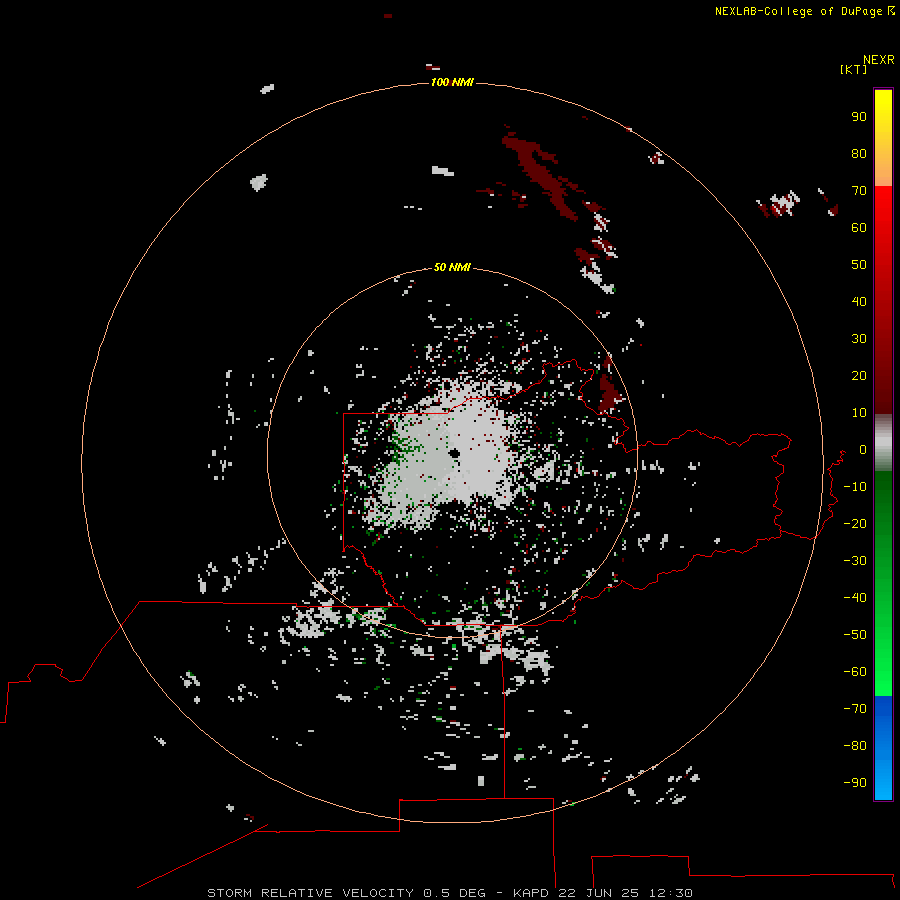The height and width of the screenshot is (900, 900).
Task: Click the -90 knot scale label
Action: 855,783
